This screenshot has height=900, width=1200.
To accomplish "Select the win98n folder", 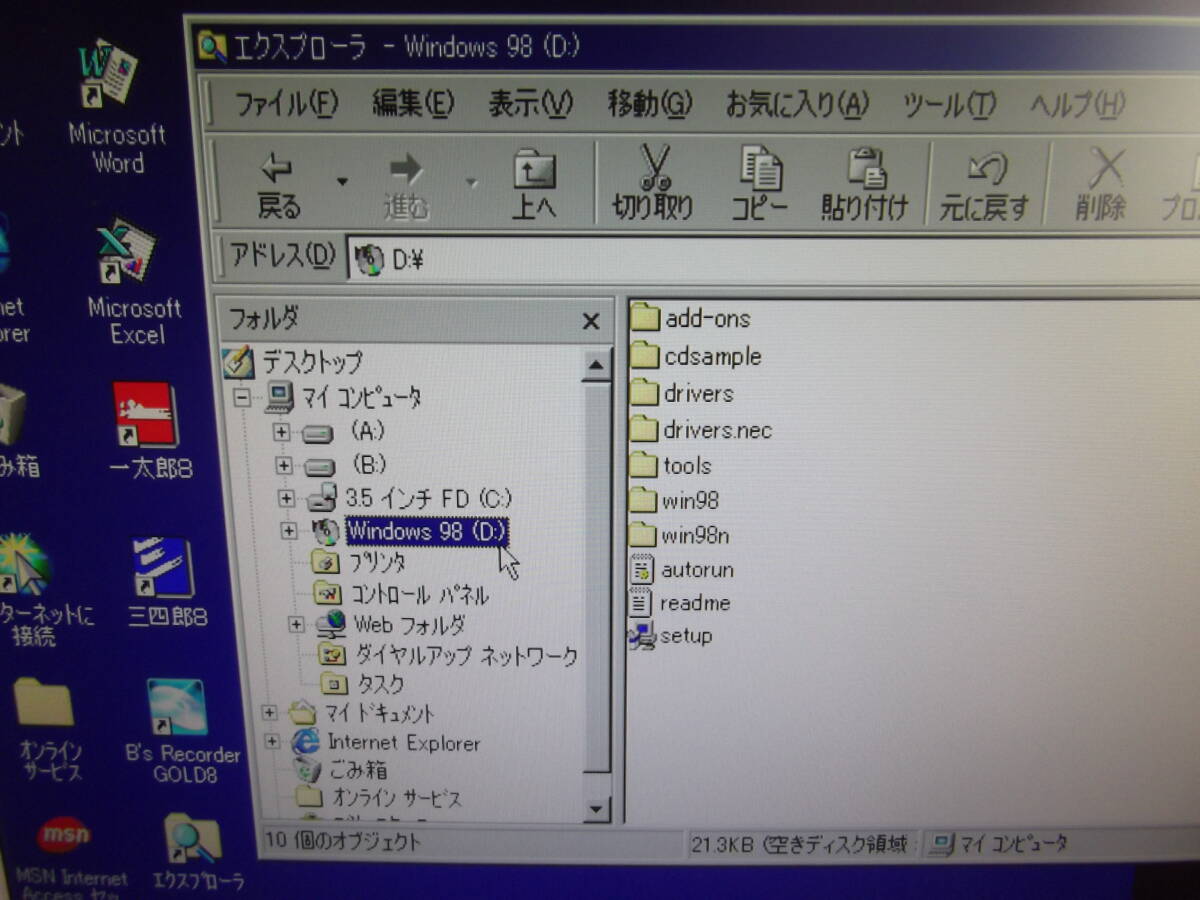I will pyautogui.click(x=681, y=535).
